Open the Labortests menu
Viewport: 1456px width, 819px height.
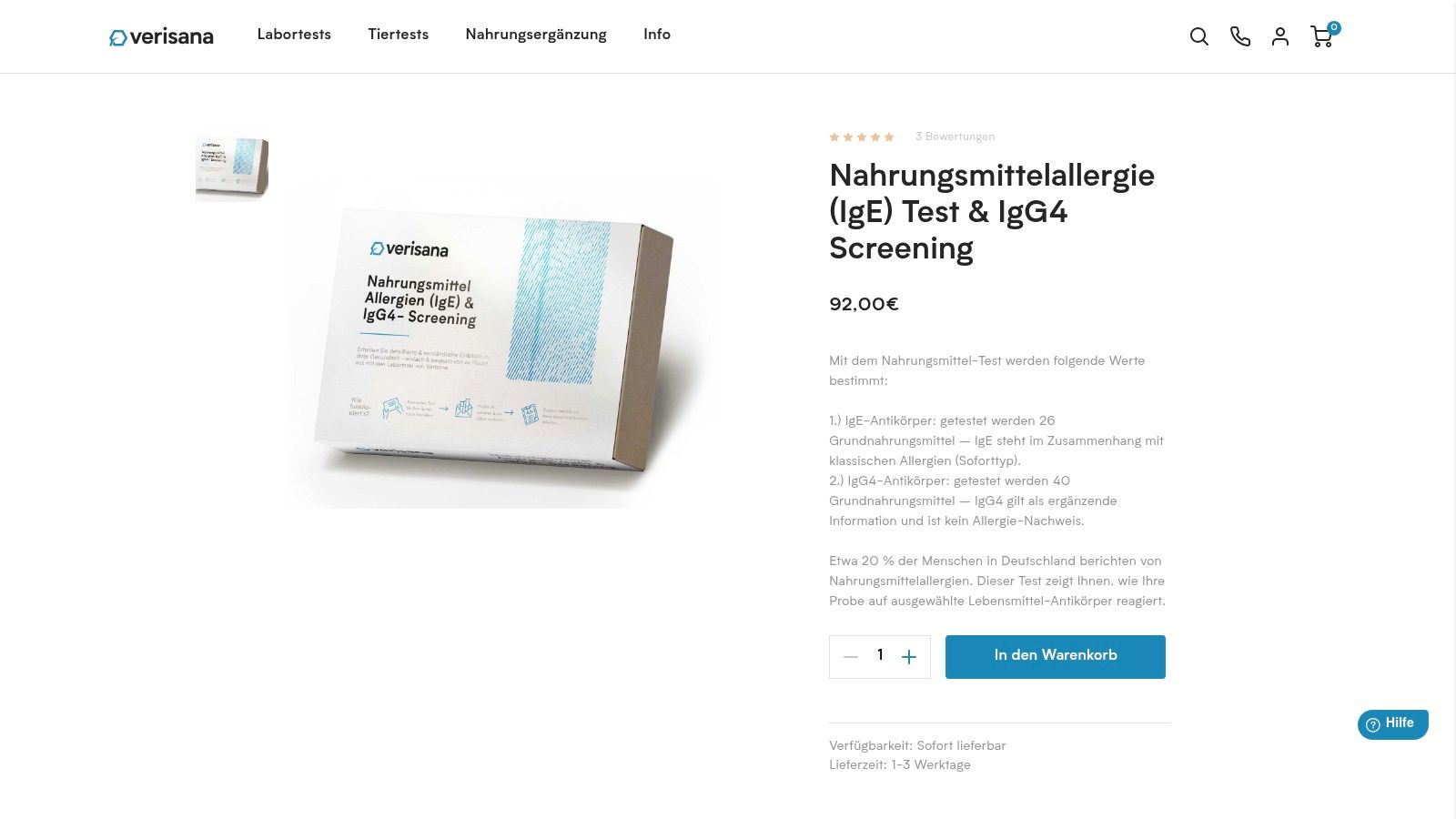click(294, 35)
